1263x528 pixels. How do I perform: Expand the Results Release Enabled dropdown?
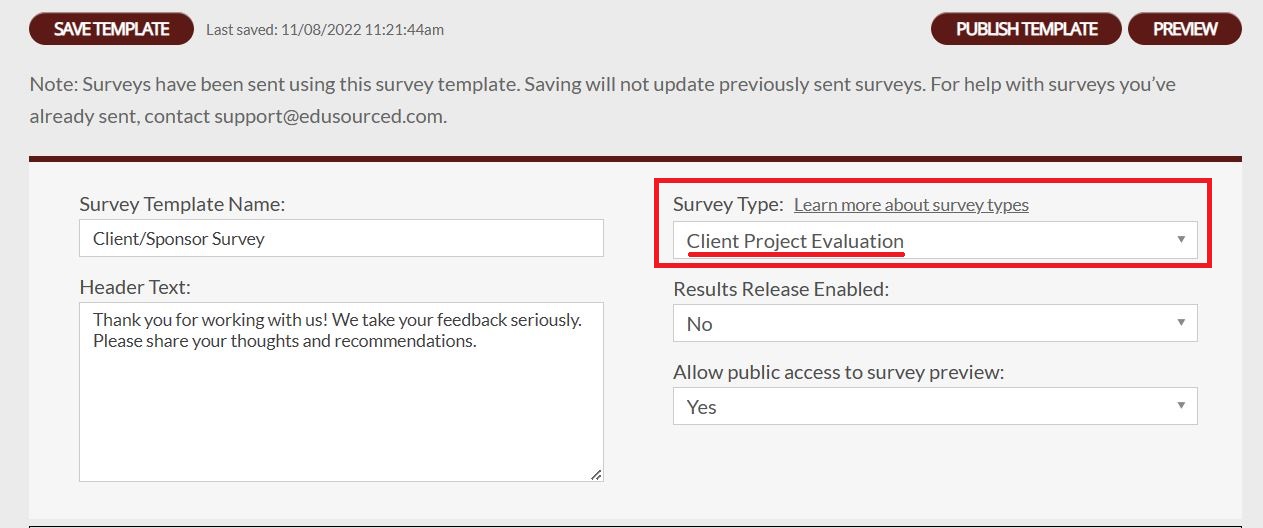[935, 323]
